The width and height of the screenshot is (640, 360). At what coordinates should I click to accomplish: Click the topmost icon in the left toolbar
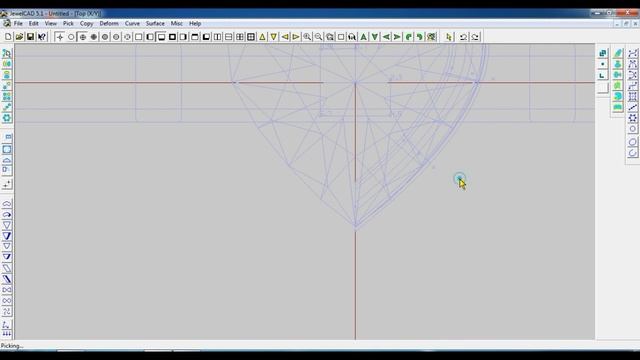pos(7,53)
